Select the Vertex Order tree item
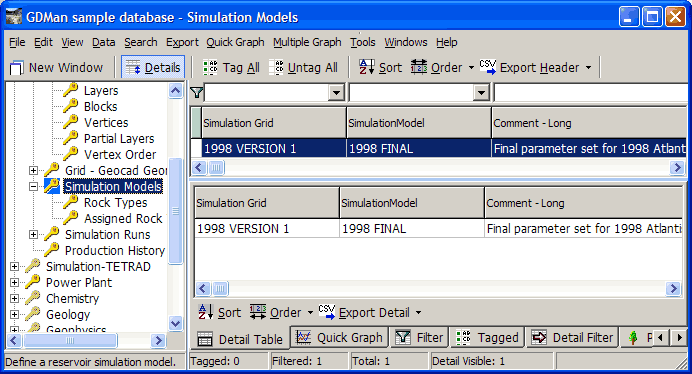 [x=120, y=155]
